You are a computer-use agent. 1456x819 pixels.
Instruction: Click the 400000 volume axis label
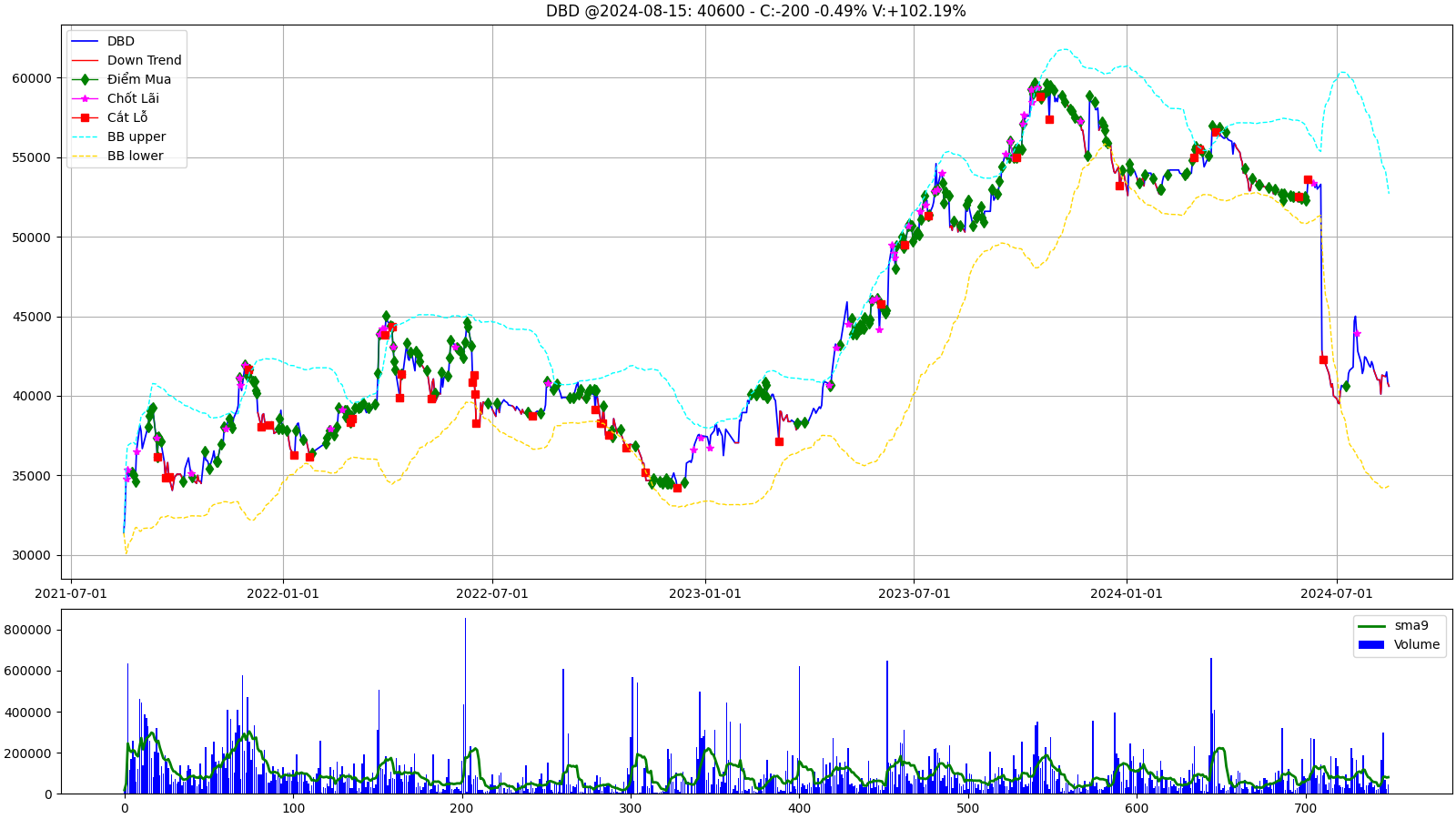(28, 713)
